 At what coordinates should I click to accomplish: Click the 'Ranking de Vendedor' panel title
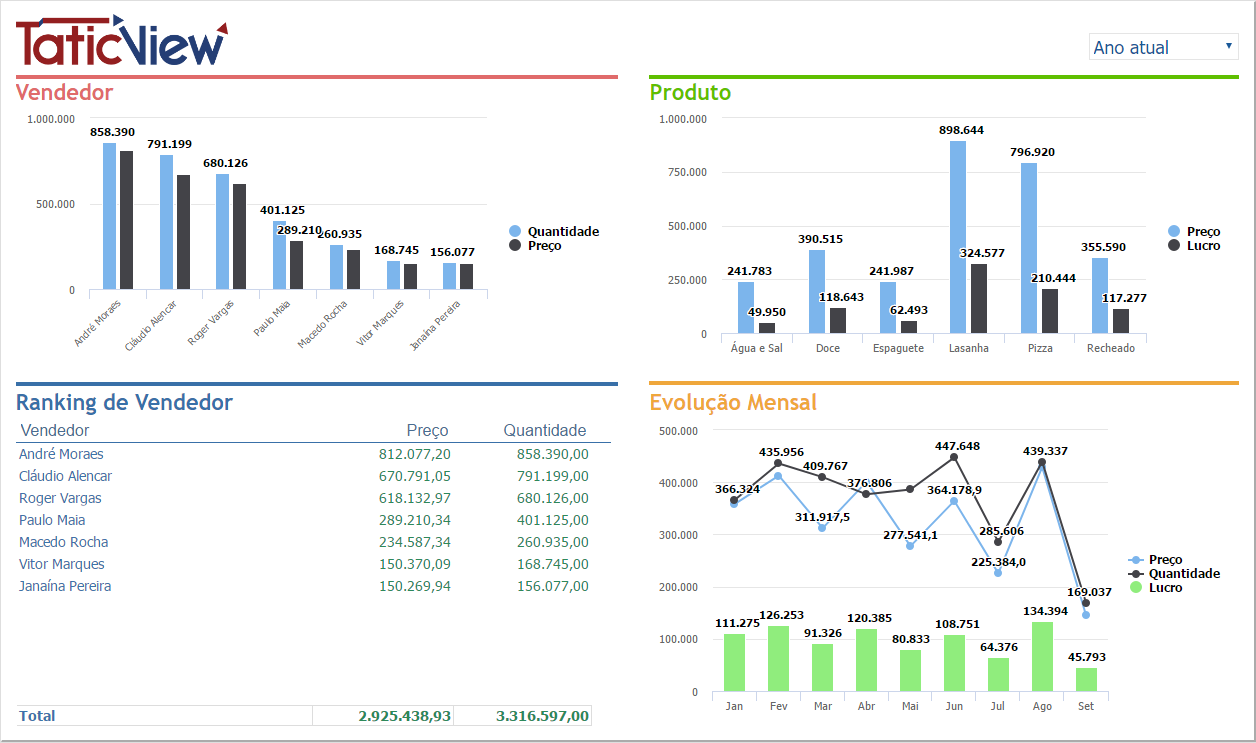tap(124, 403)
